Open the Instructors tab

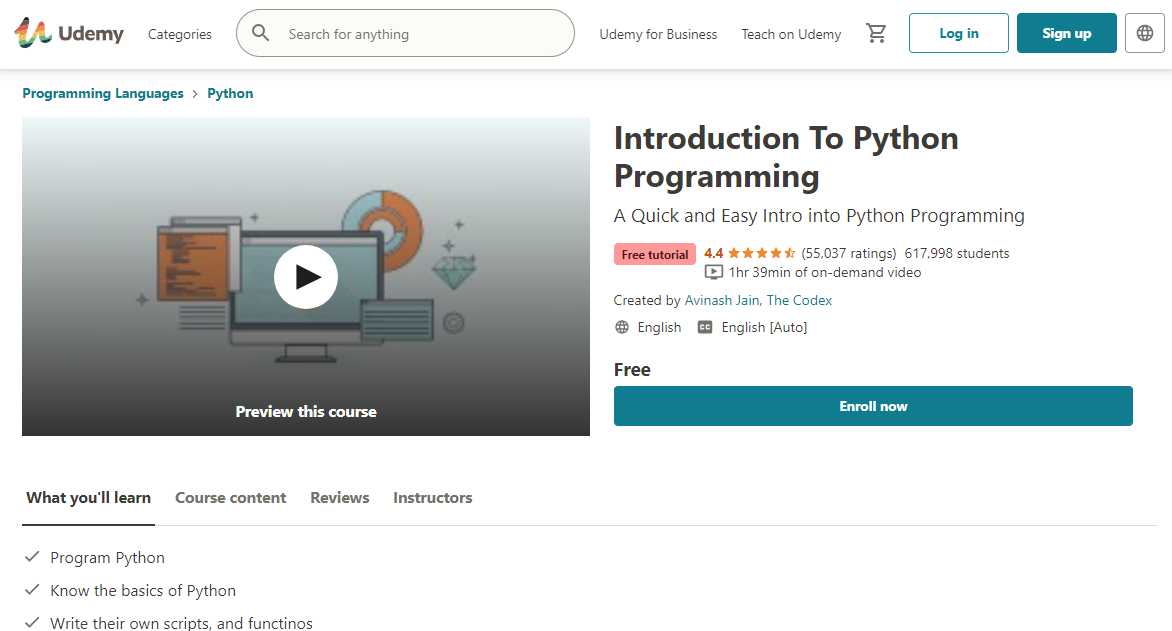click(432, 498)
